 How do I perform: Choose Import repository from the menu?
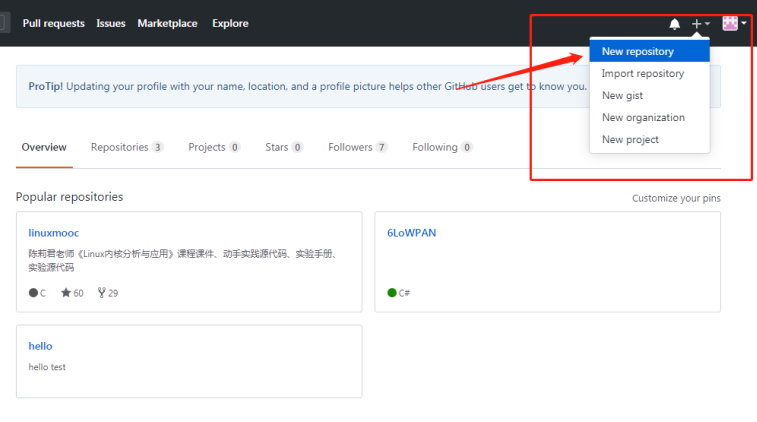649,73
